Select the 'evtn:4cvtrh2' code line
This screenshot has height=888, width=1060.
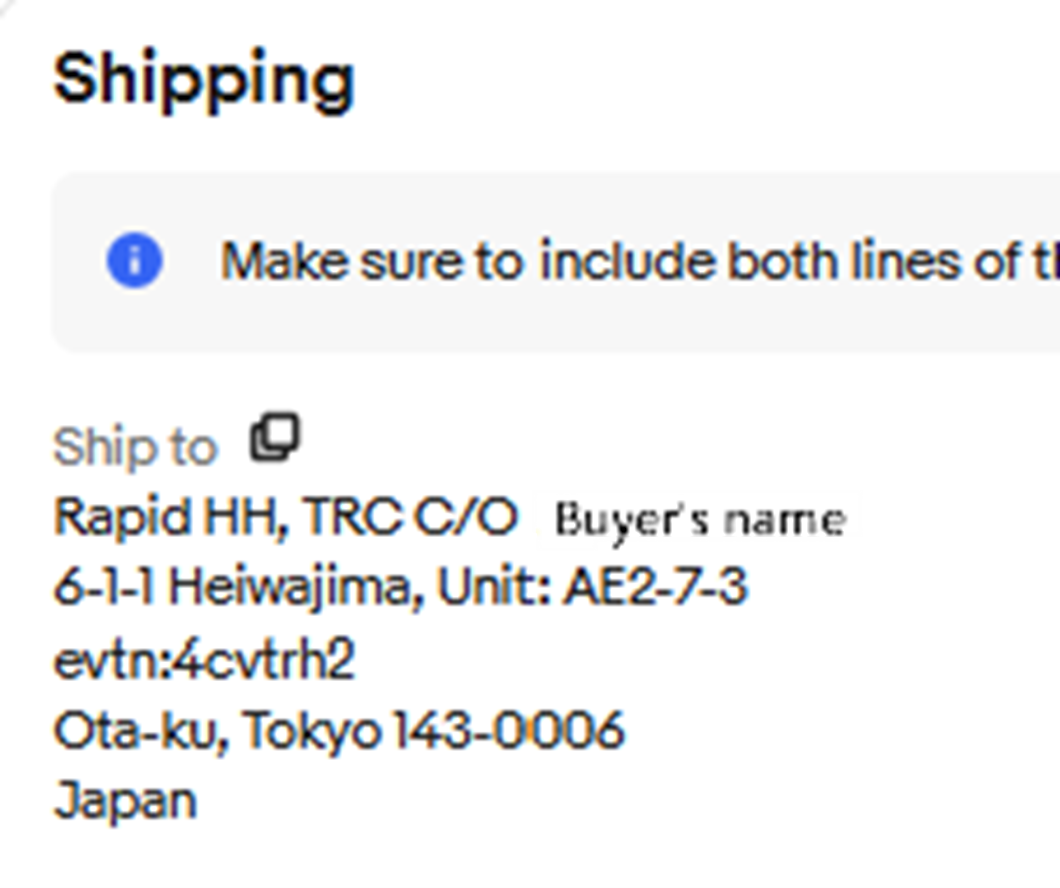click(x=204, y=659)
